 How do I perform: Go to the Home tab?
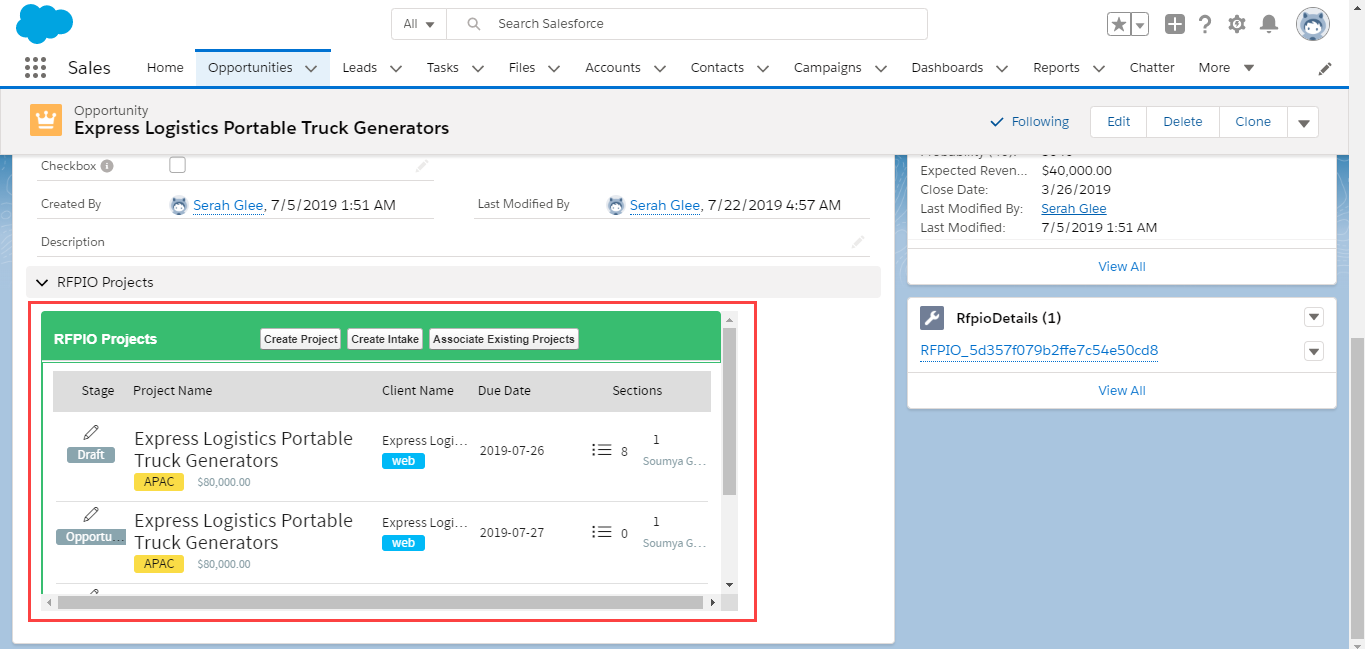click(165, 68)
